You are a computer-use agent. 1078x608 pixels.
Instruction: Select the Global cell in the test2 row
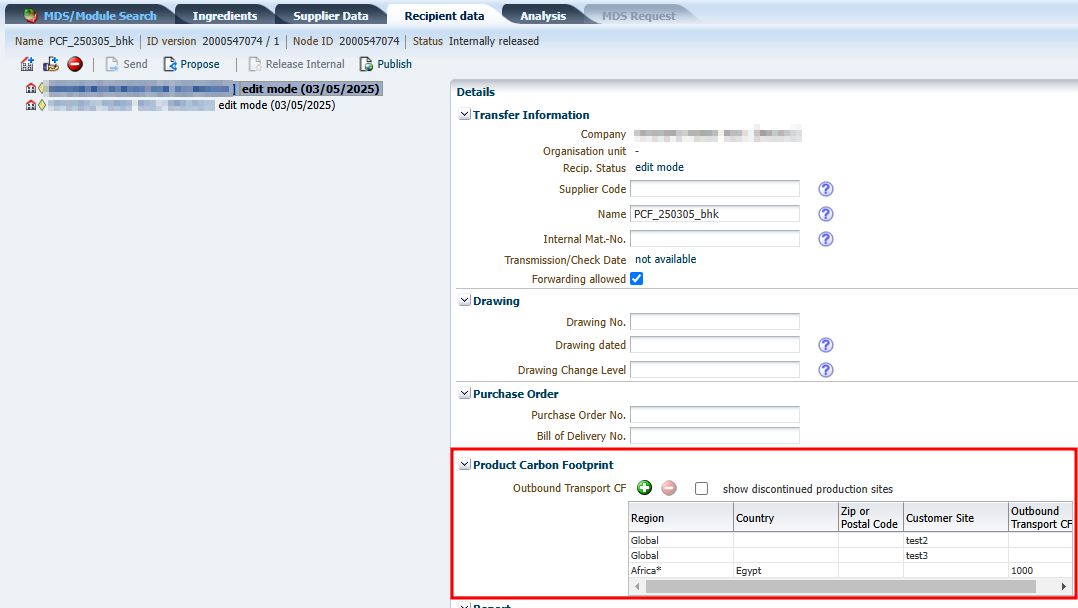(681, 541)
